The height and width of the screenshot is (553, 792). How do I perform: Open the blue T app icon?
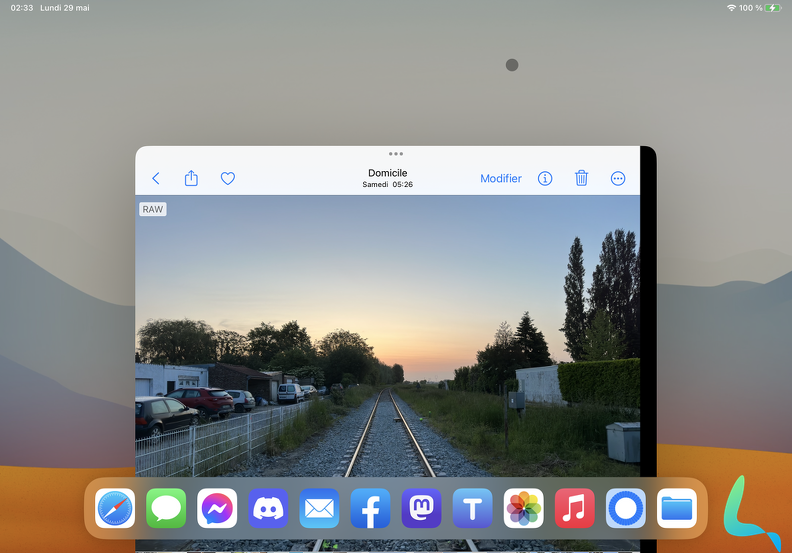[472, 508]
